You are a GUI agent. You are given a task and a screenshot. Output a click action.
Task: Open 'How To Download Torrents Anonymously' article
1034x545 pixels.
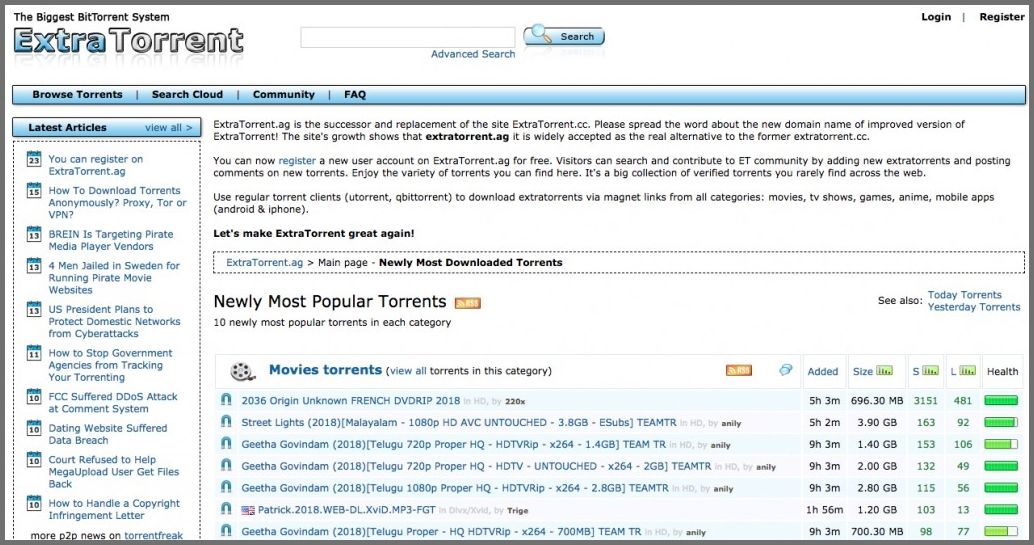117,203
